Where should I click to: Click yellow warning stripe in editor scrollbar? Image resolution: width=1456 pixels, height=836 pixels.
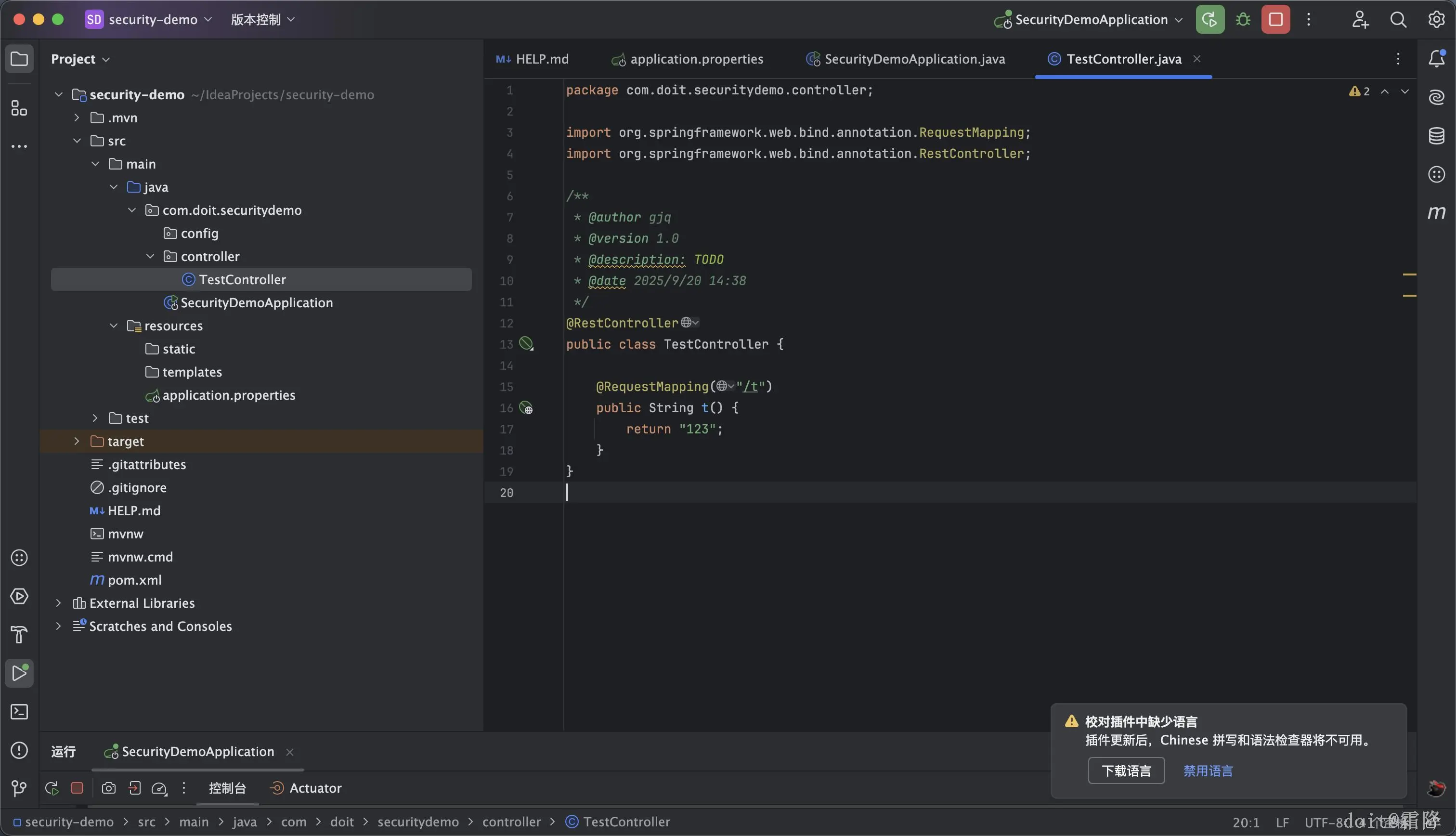click(x=1409, y=274)
